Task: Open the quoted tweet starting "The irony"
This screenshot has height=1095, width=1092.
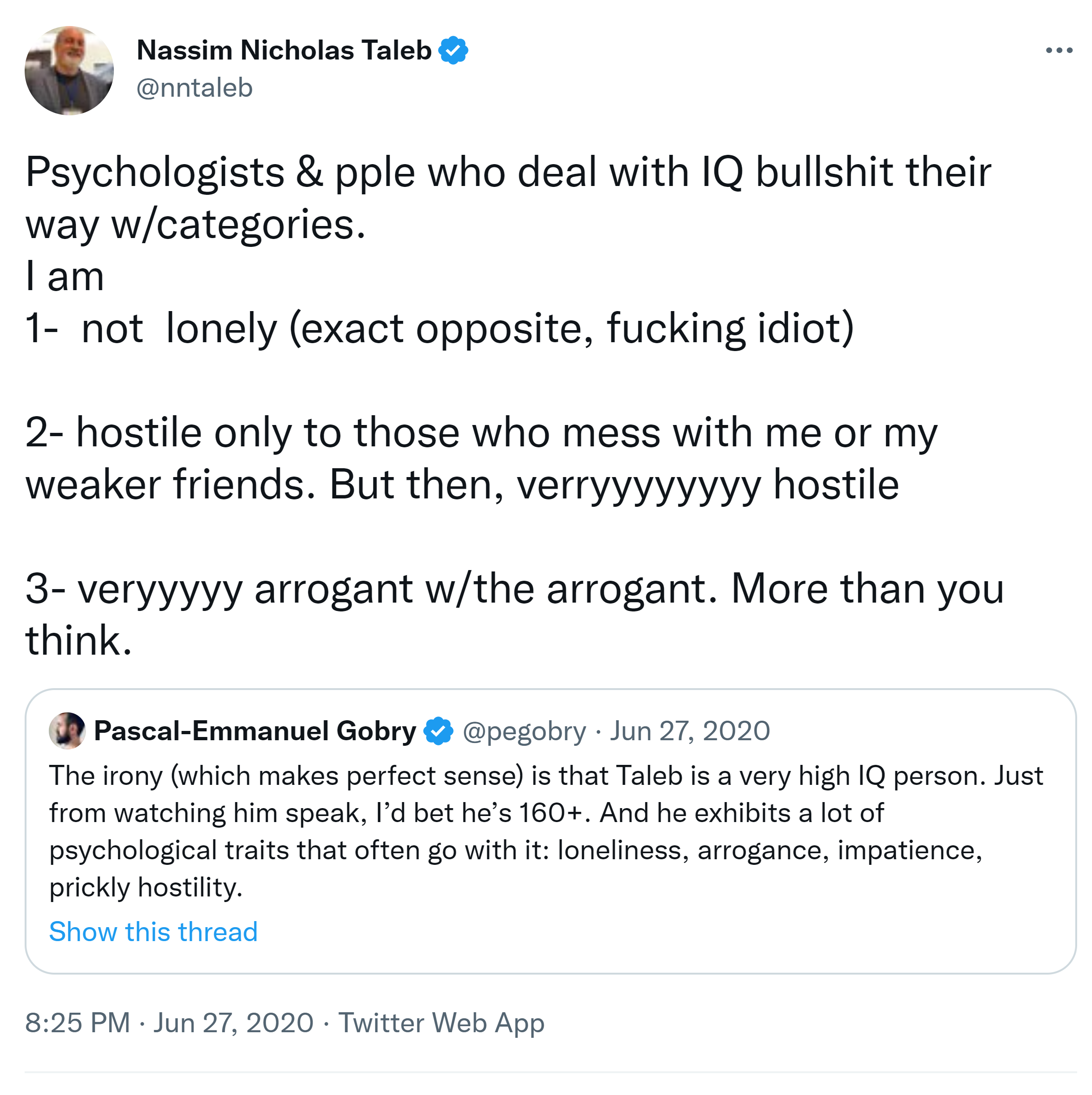Action: [x=545, y=831]
